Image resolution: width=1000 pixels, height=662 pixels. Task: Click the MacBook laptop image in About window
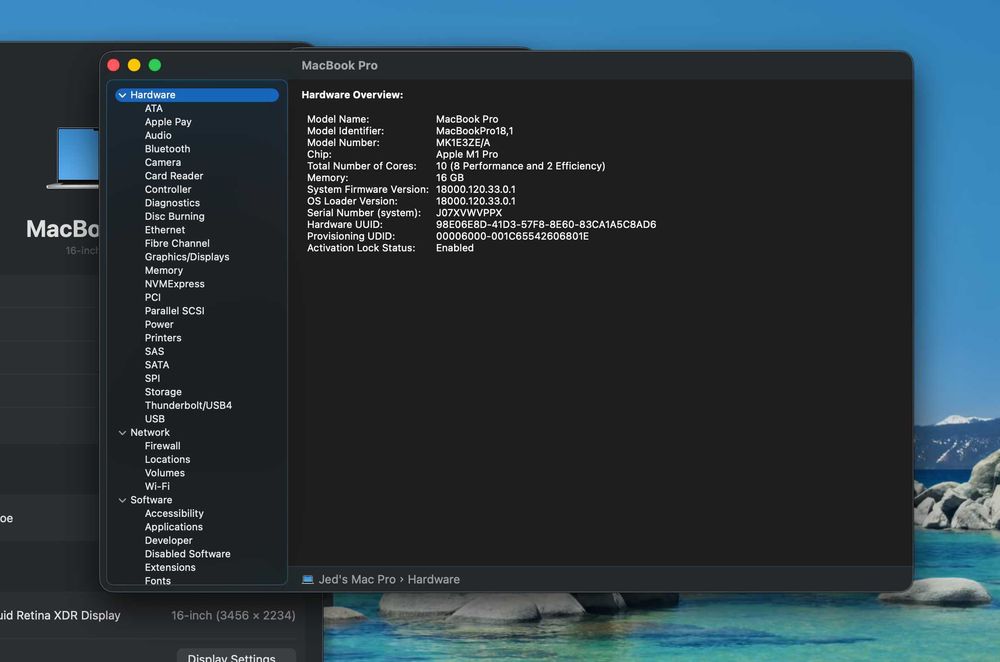(73, 158)
